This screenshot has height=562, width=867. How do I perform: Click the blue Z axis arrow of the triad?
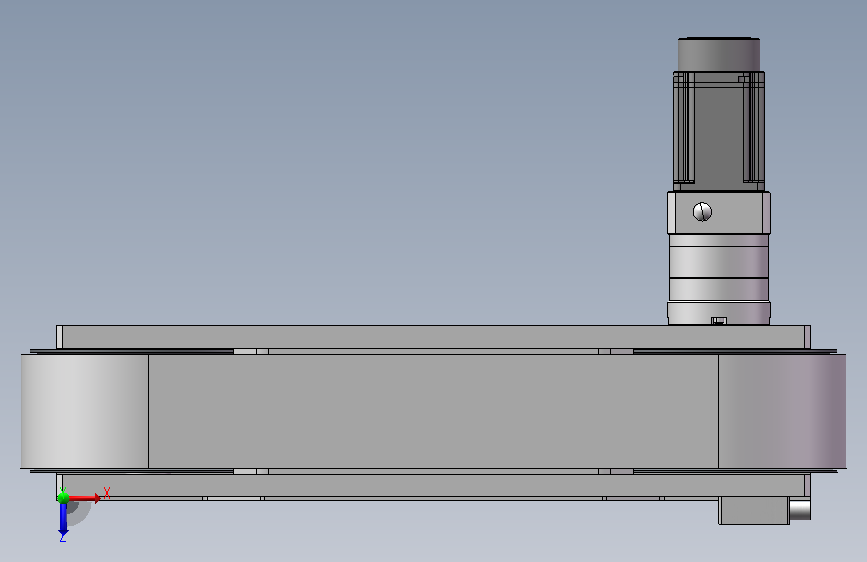[63, 519]
